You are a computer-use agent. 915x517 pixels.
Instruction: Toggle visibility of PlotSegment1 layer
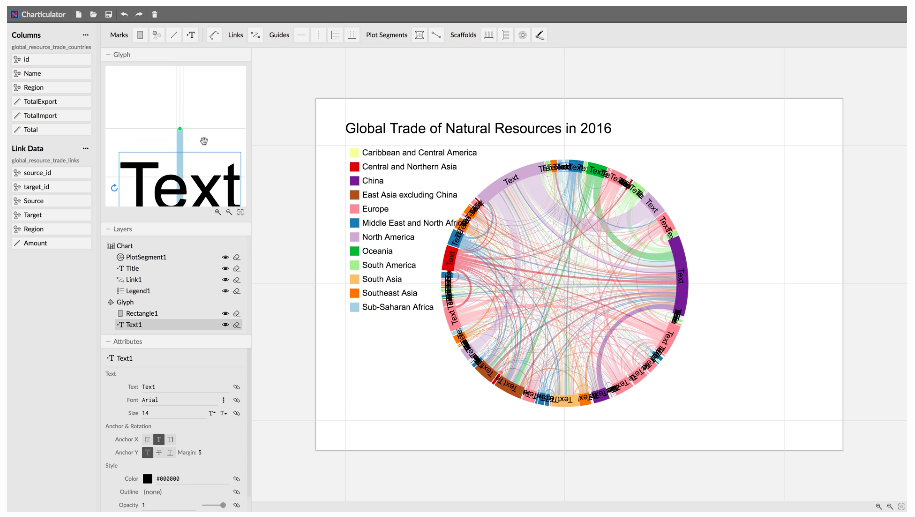pos(225,257)
